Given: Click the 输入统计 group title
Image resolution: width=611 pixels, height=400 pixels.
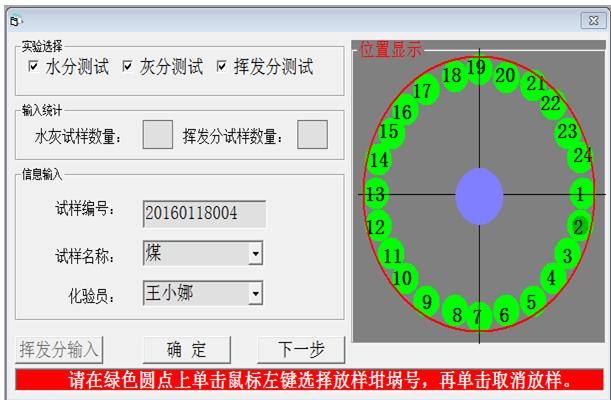Looking at the screenshot, I should tap(42, 111).
